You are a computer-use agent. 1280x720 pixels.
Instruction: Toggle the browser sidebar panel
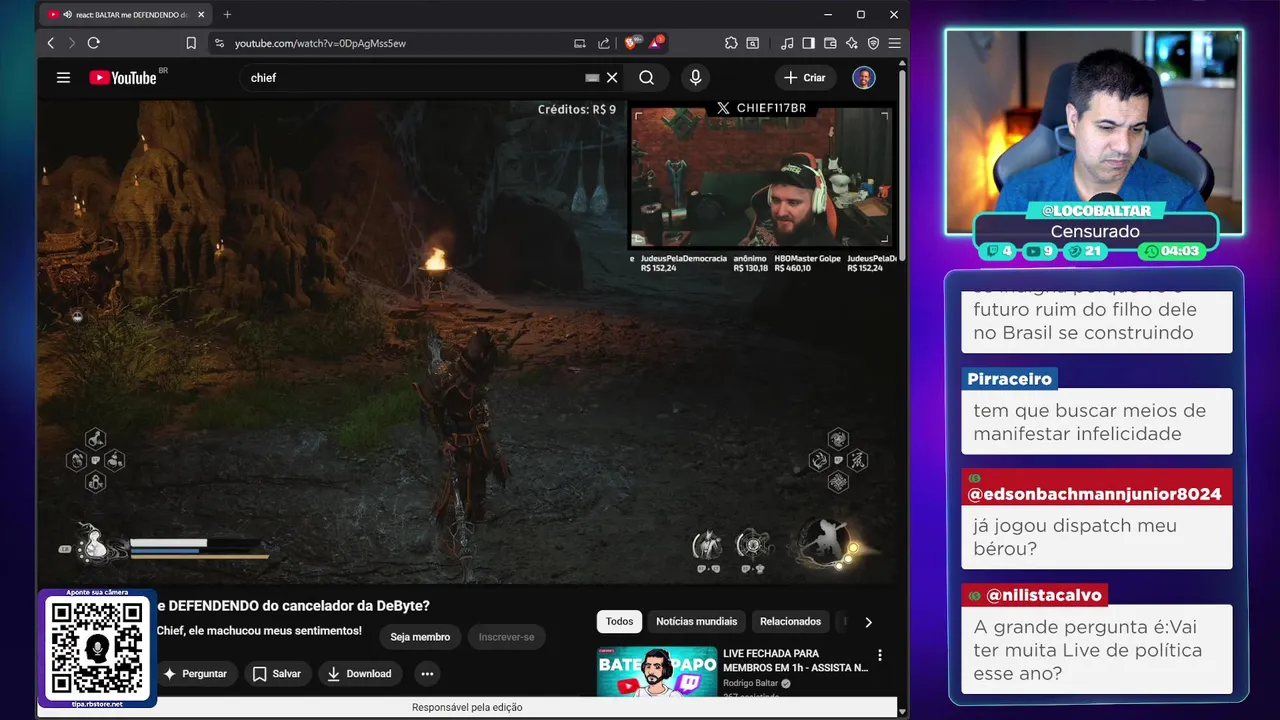tap(808, 43)
